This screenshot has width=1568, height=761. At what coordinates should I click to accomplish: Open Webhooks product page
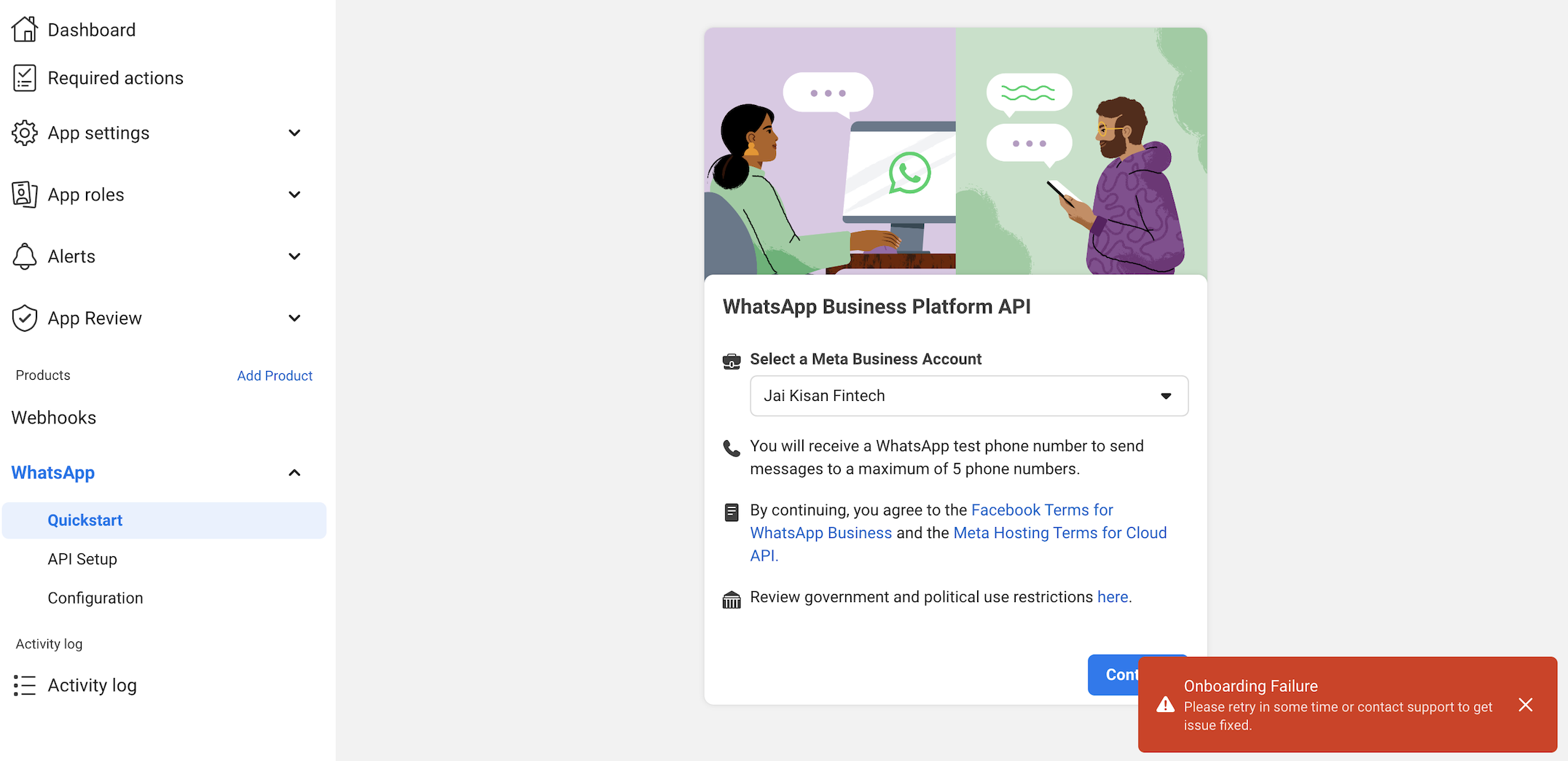(x=54, y=418)
